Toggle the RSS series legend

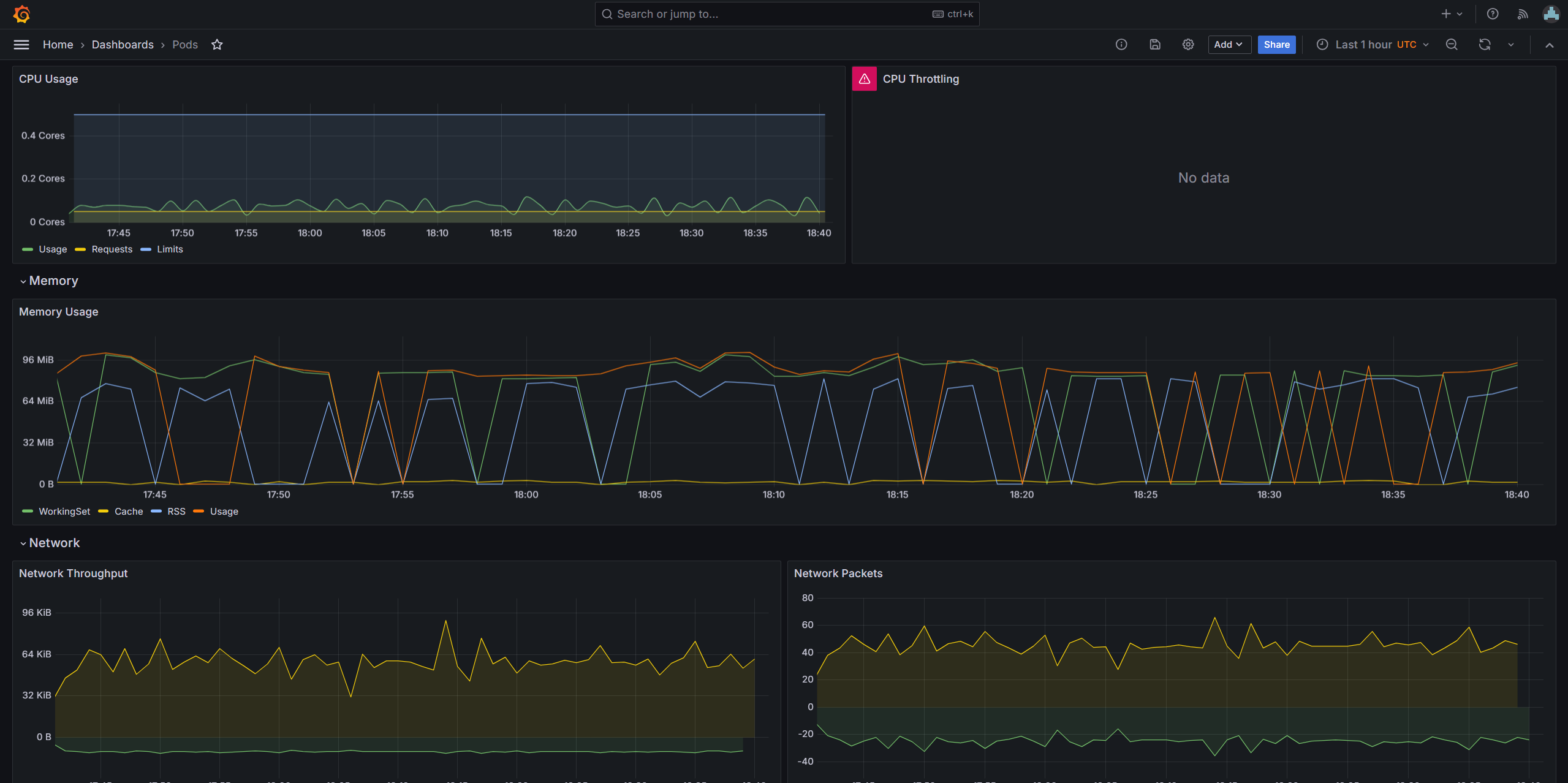(176, 512)
